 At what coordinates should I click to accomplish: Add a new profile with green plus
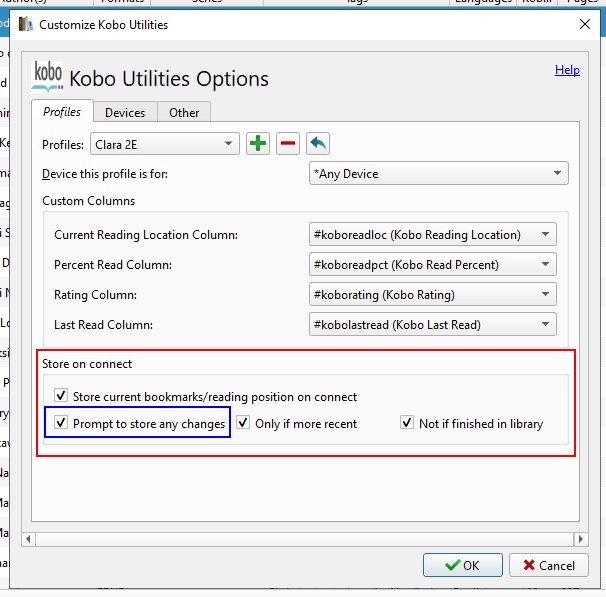258,144
